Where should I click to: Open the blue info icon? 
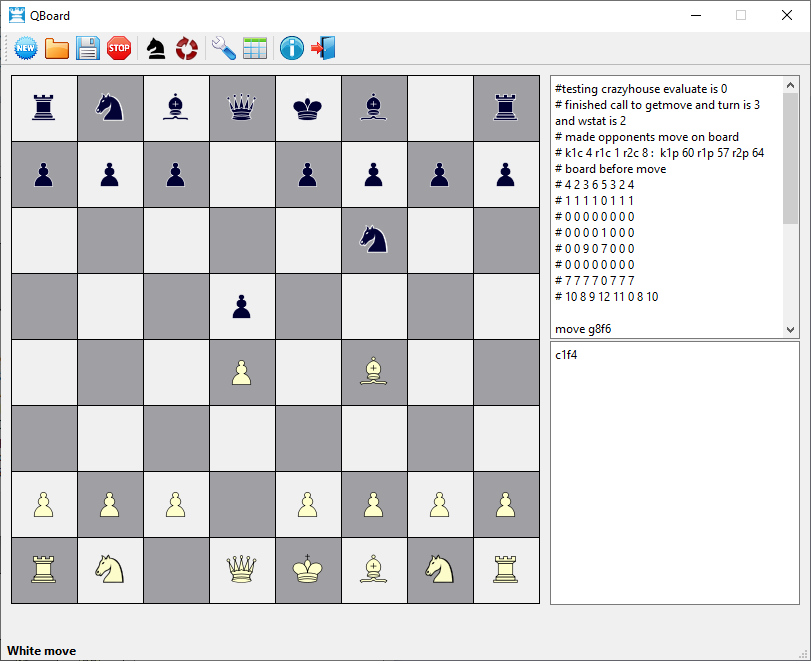click(292, 49)
